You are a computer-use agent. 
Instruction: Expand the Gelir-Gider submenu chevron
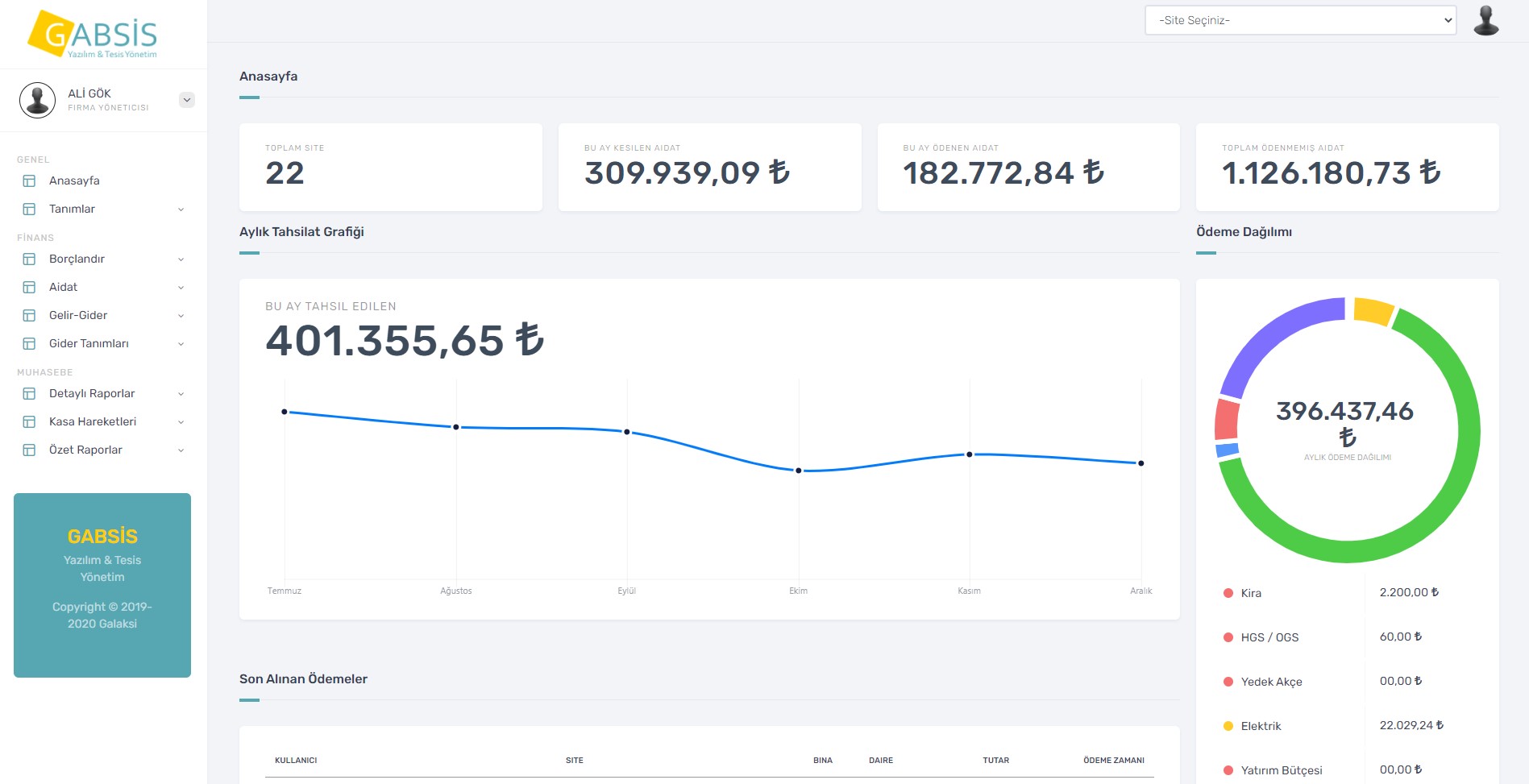(181, 316)
